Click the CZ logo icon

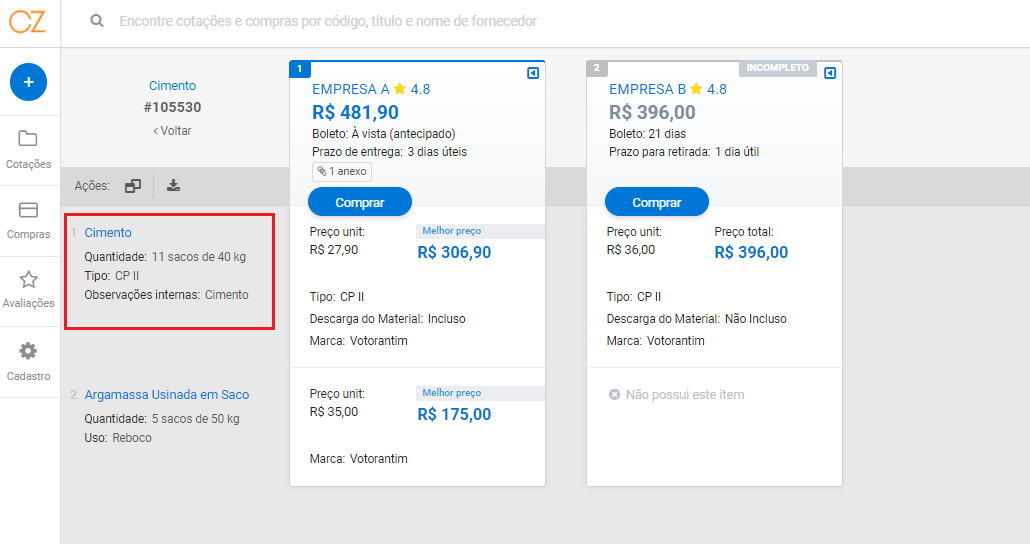point(28,22)
